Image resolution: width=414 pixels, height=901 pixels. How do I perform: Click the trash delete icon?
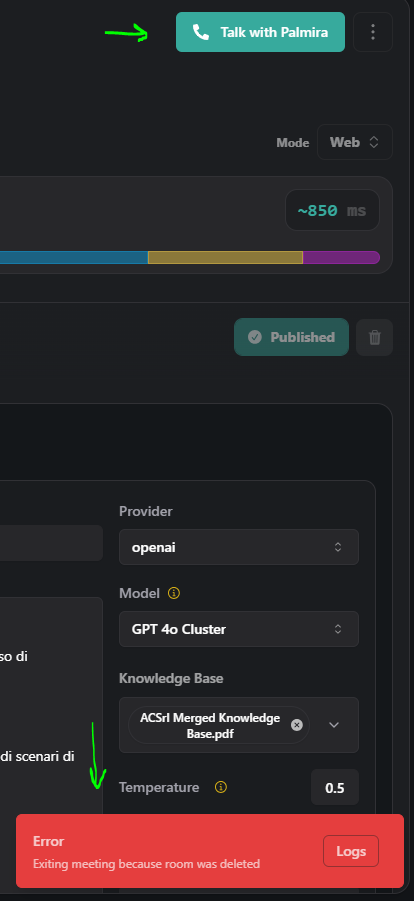click(374, 337)
